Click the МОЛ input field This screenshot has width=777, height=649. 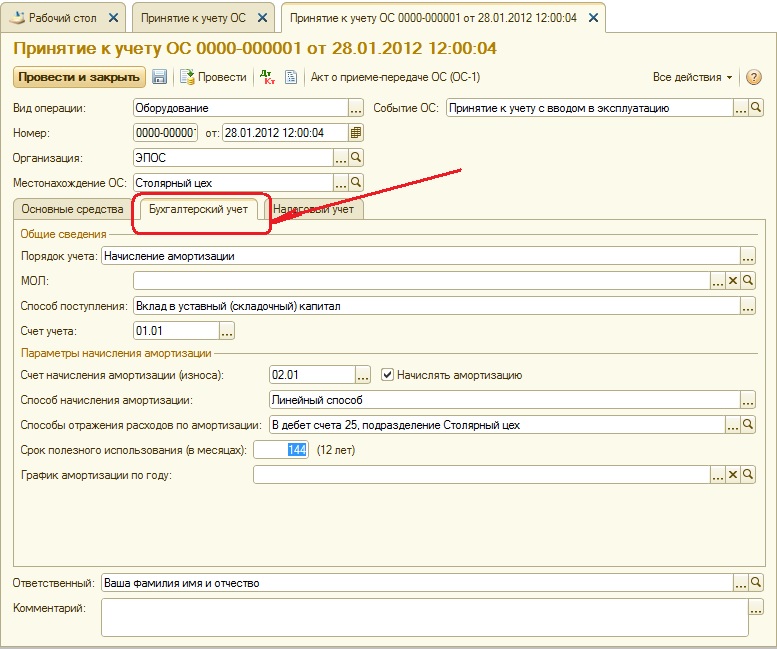pos(422,281)
